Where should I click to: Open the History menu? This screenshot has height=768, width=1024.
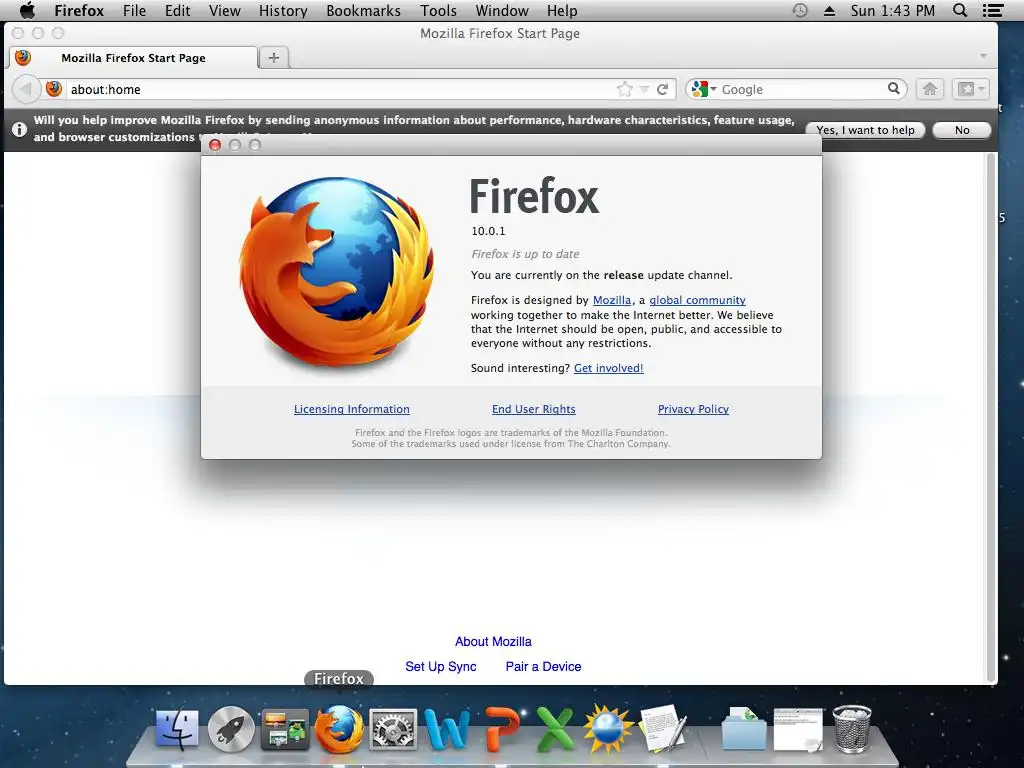[283, 10]
